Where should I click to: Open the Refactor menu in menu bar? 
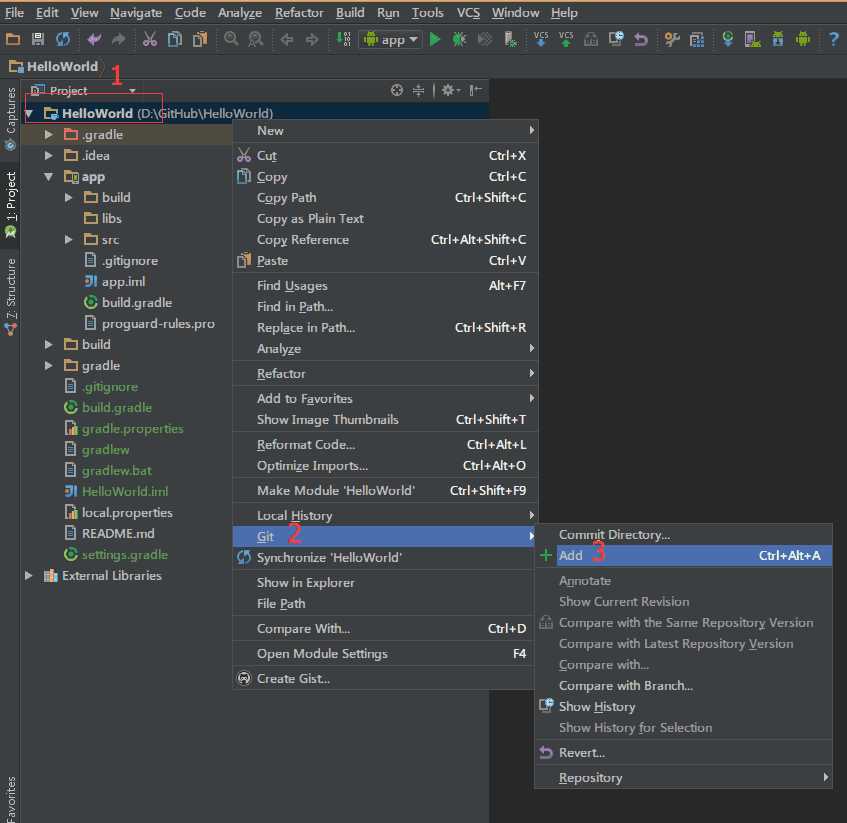point(299,12)
